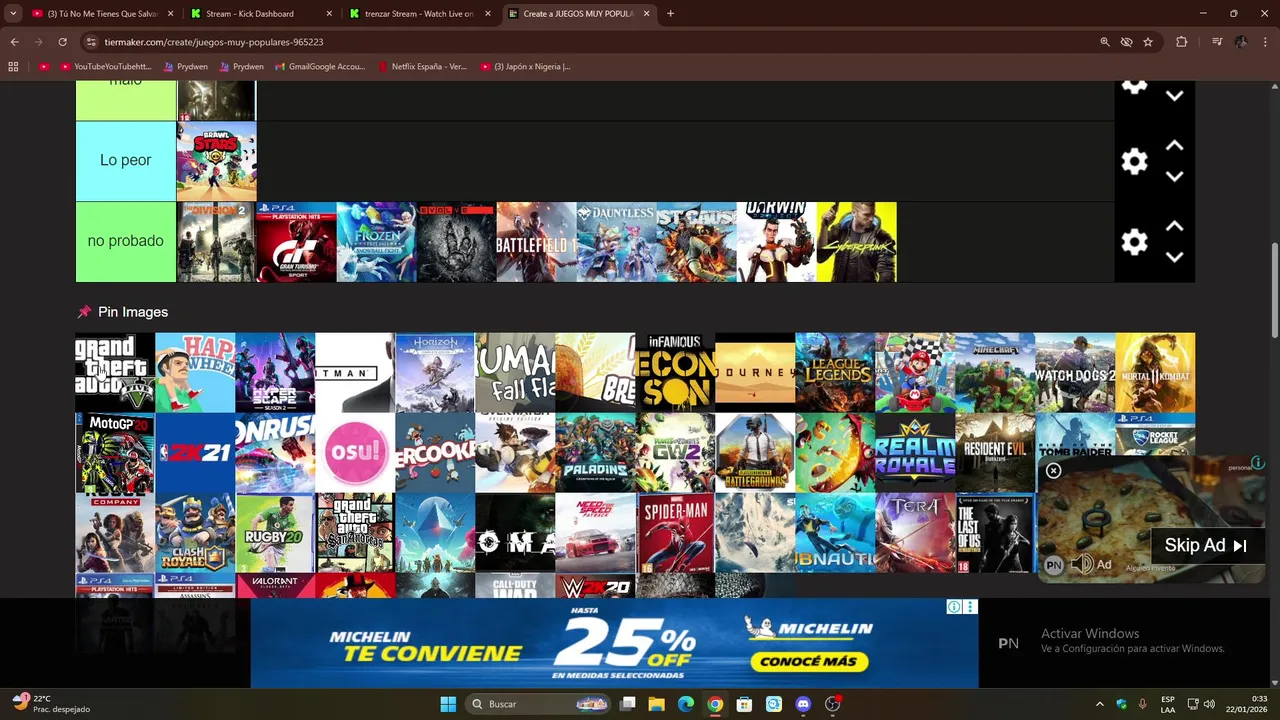This screenshot has height=720, width=1280.
Task: Pick the Paladins image
Action: point(595,453)
